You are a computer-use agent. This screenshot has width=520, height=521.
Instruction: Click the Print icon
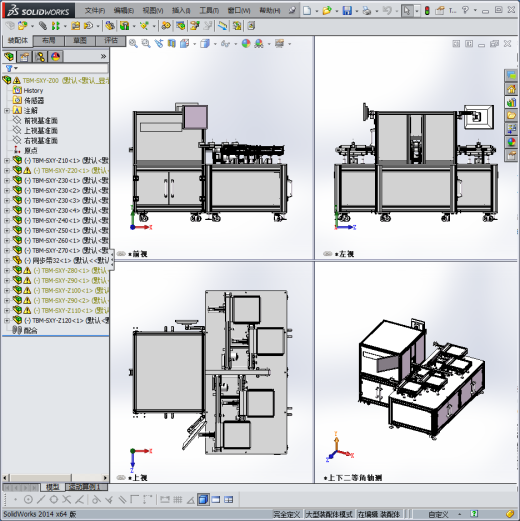(367, 11)
